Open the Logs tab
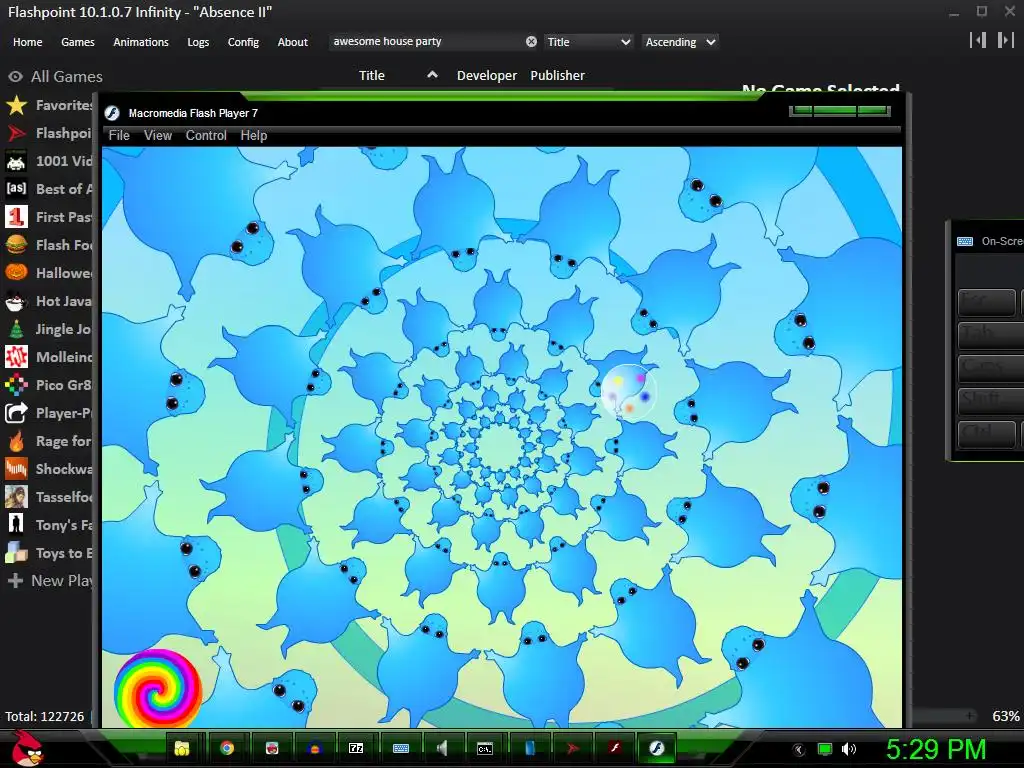The image size is (1024, 768). point(198,42)
